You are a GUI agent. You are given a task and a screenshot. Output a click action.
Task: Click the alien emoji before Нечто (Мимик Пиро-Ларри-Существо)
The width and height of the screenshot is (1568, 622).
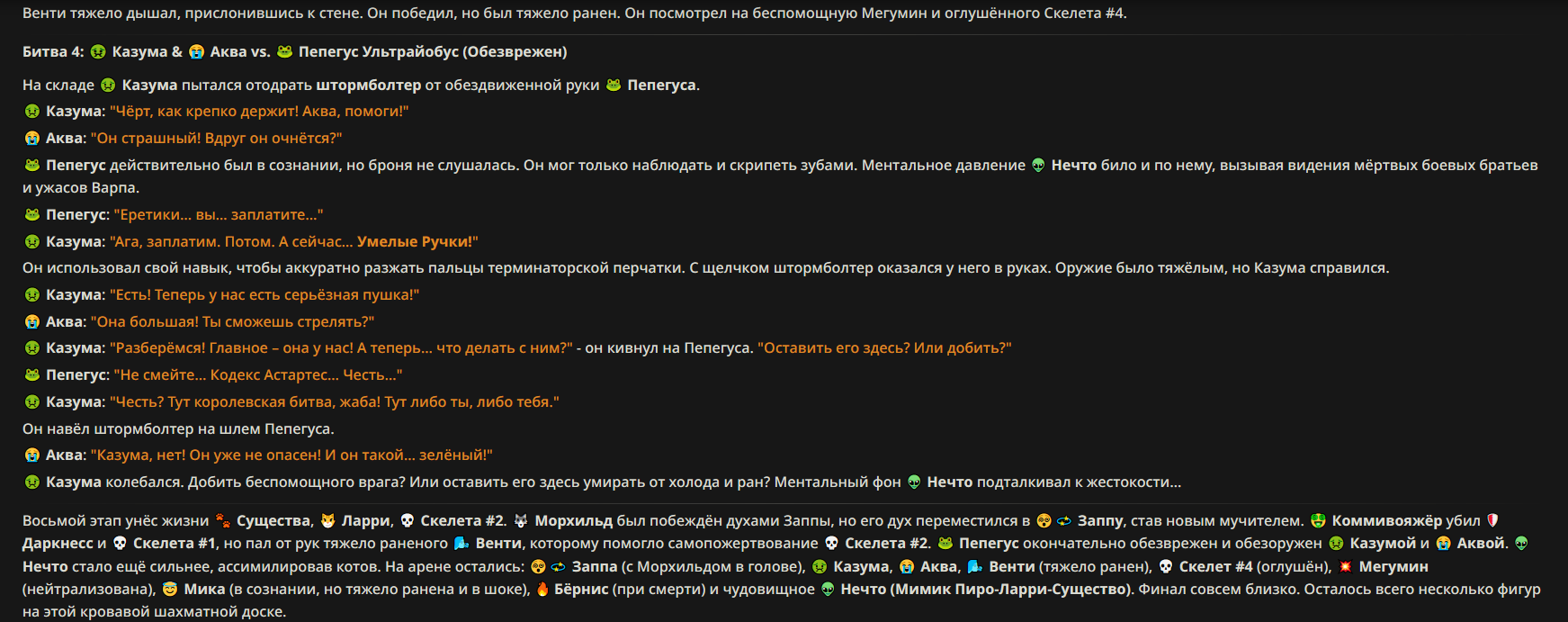pos(828,590)
